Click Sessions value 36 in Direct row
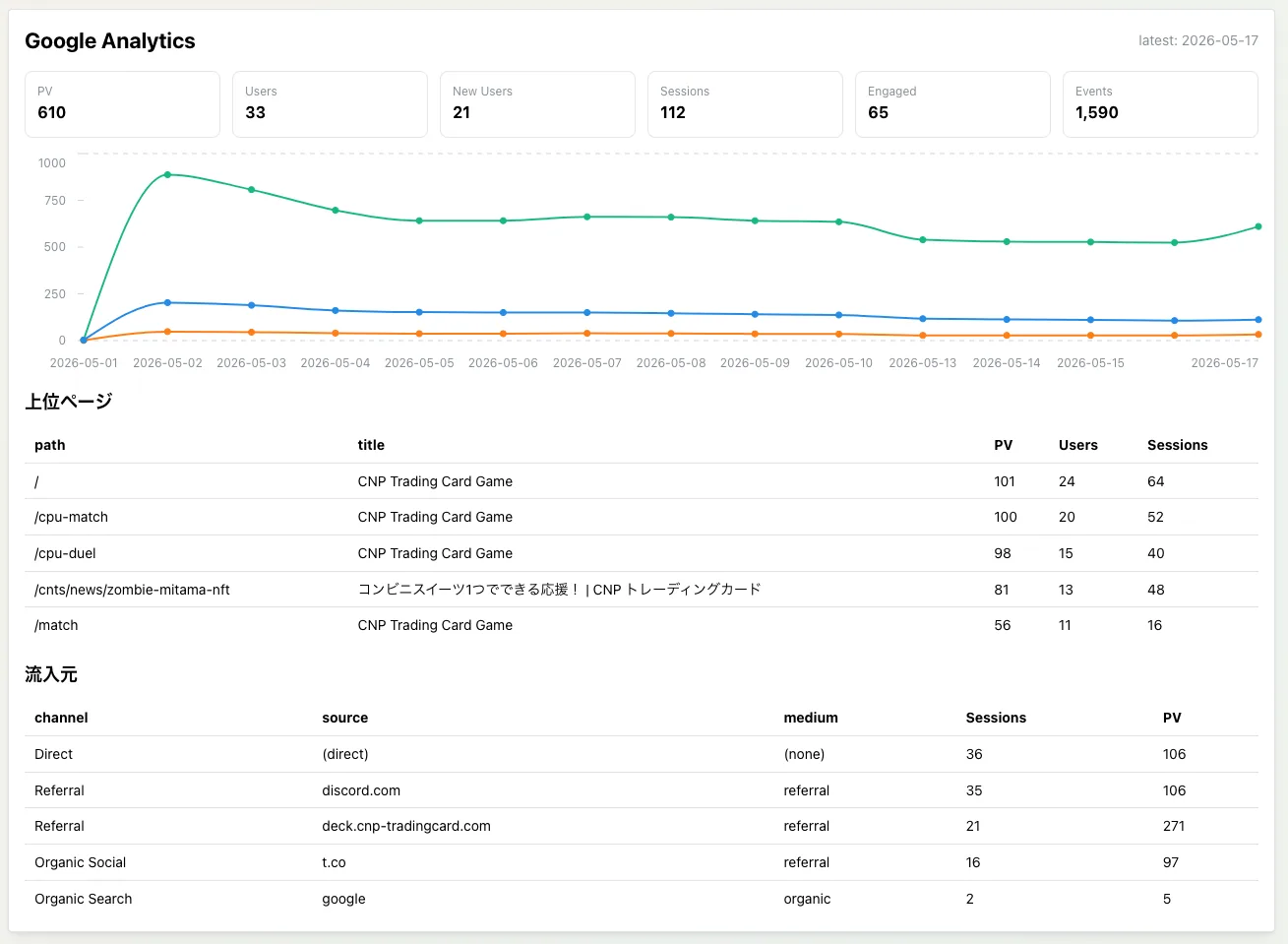 974,754
